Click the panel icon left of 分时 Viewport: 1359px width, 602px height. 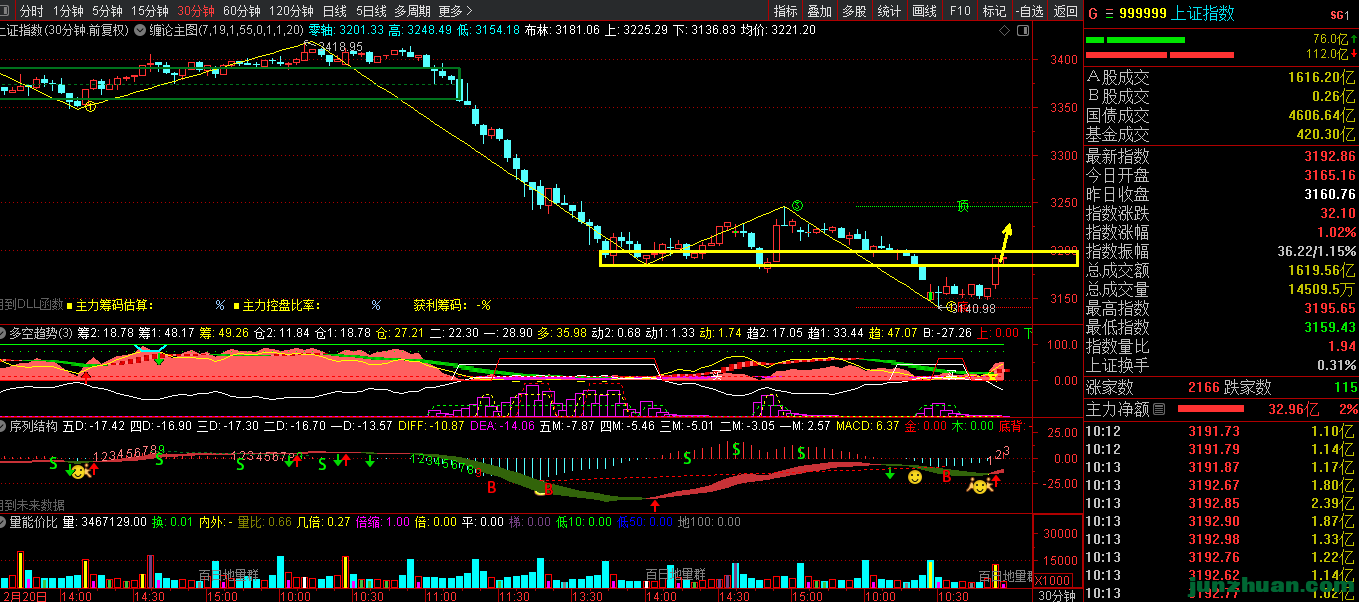(x=6, y=11)
